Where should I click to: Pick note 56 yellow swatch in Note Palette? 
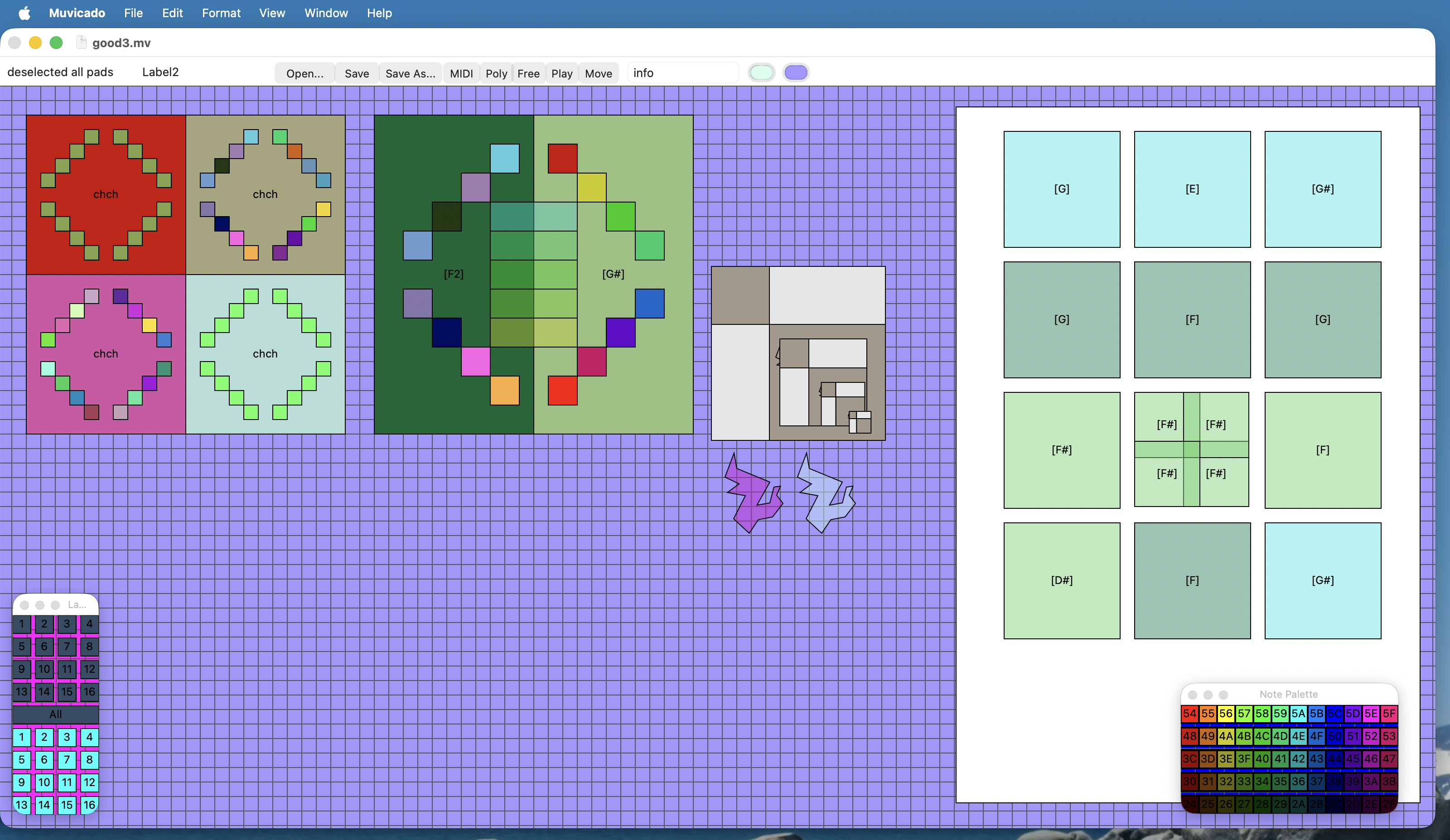click(1226, 714)
